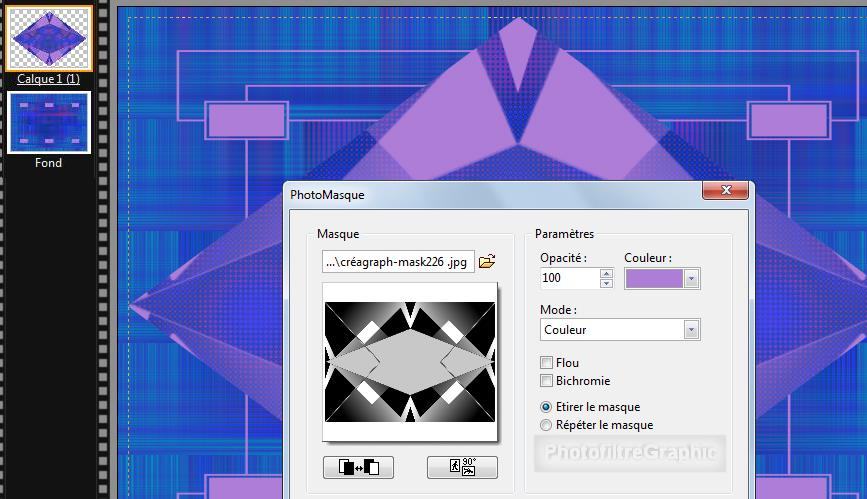This screenshot has height=499, width=867.
Task: Click the black-and-white mask preview image
Action: pos(409,361)
